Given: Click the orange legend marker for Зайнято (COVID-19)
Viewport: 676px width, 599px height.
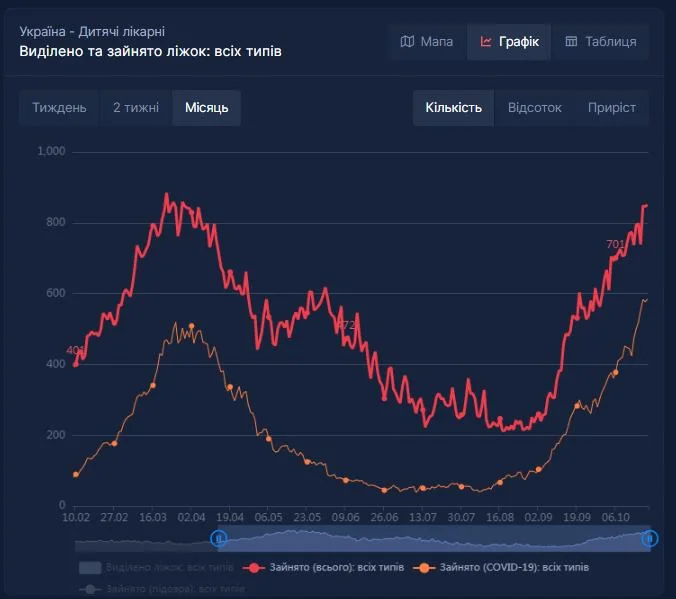Looking at the screenshot, I should [x=424, y=568].
